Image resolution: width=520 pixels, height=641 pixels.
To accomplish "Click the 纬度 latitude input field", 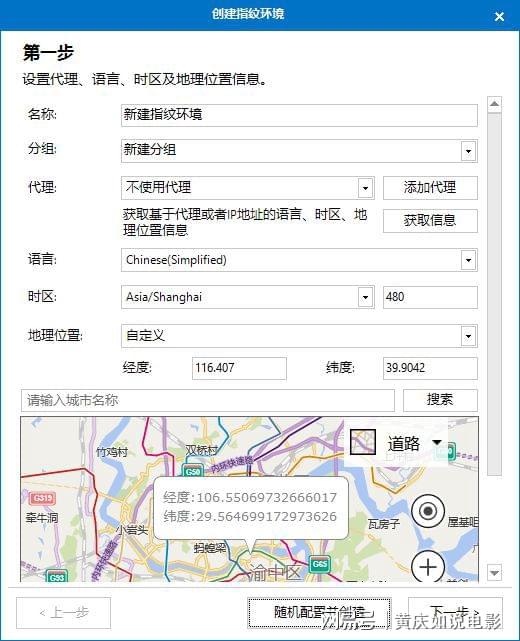I will pos(430,368).
